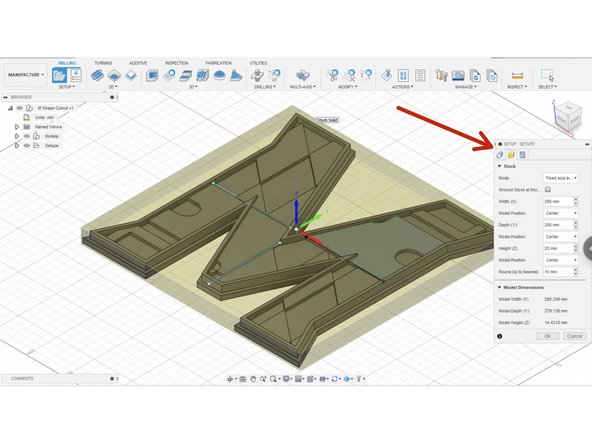The width and height of the screenshot is (592, 444).
Task: Click the Round Up to Nearest field
Action: (x=558, y=272)
